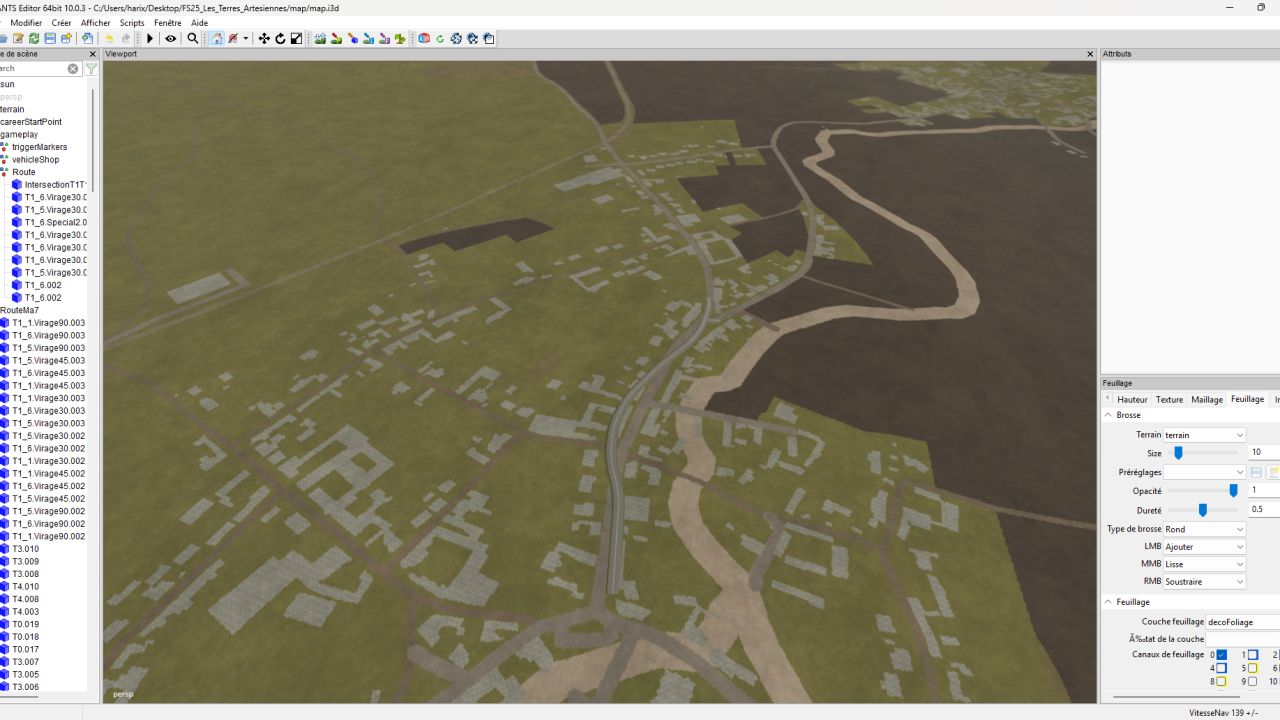Collapse the Brosse section

[x=1108, y=415]
